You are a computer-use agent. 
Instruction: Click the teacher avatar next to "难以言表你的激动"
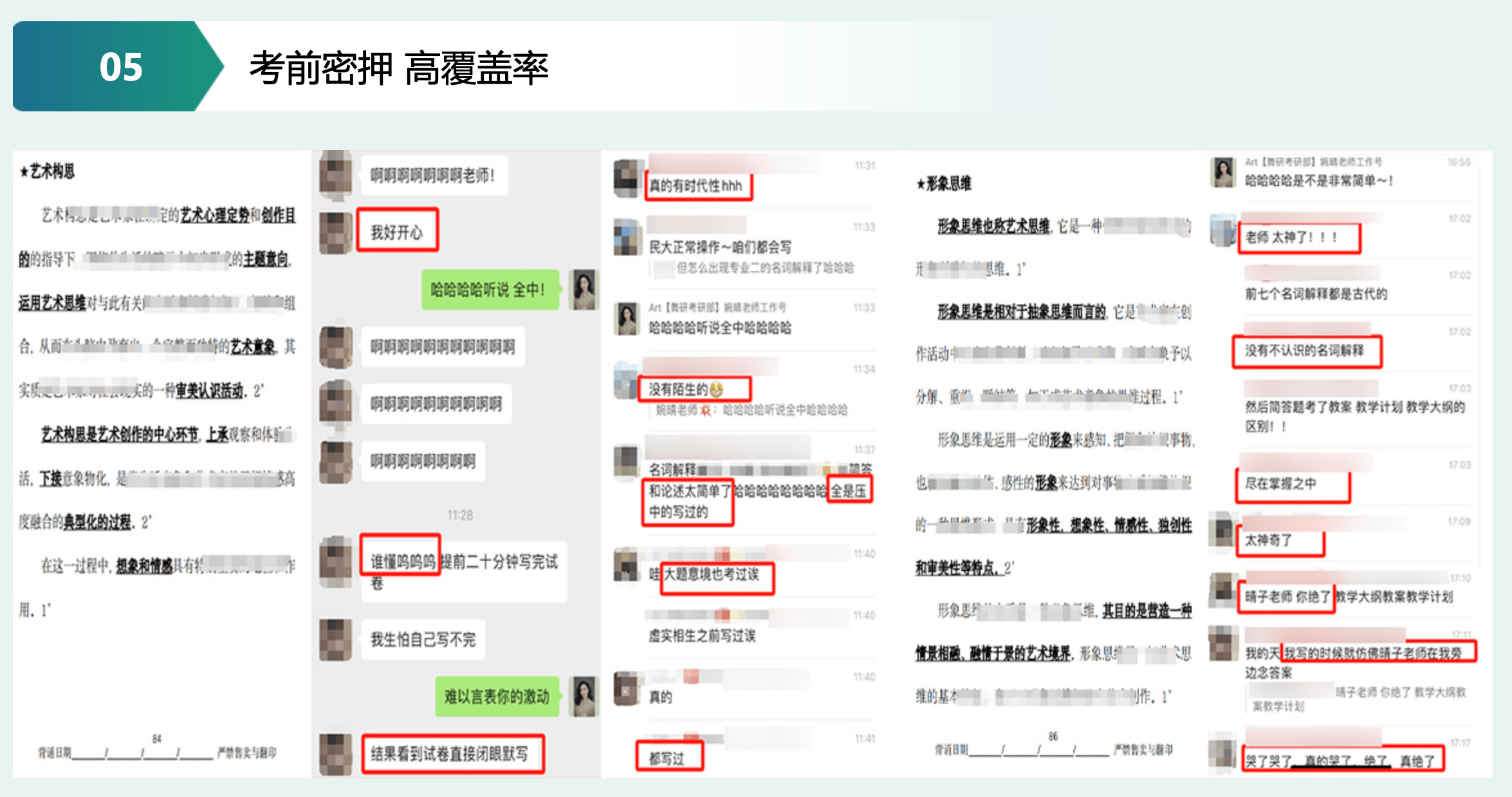pyautogui.click(x=584, y=696)
